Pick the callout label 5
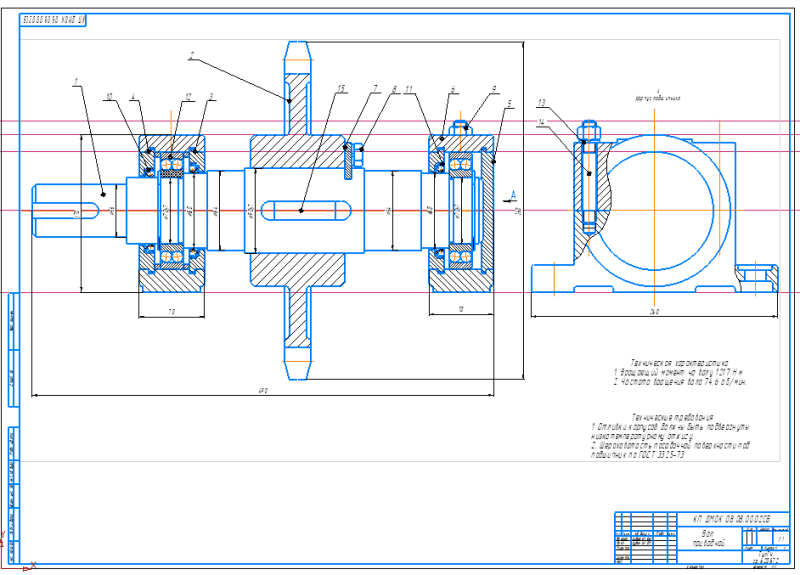 tap(509, 103)
